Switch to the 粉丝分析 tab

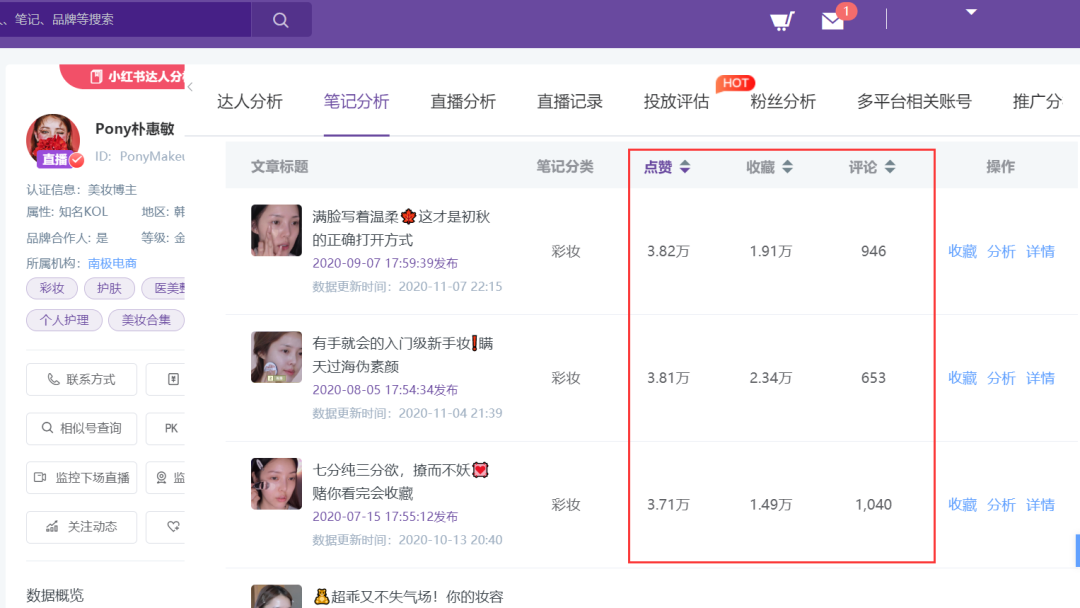[x=783, y=101]
